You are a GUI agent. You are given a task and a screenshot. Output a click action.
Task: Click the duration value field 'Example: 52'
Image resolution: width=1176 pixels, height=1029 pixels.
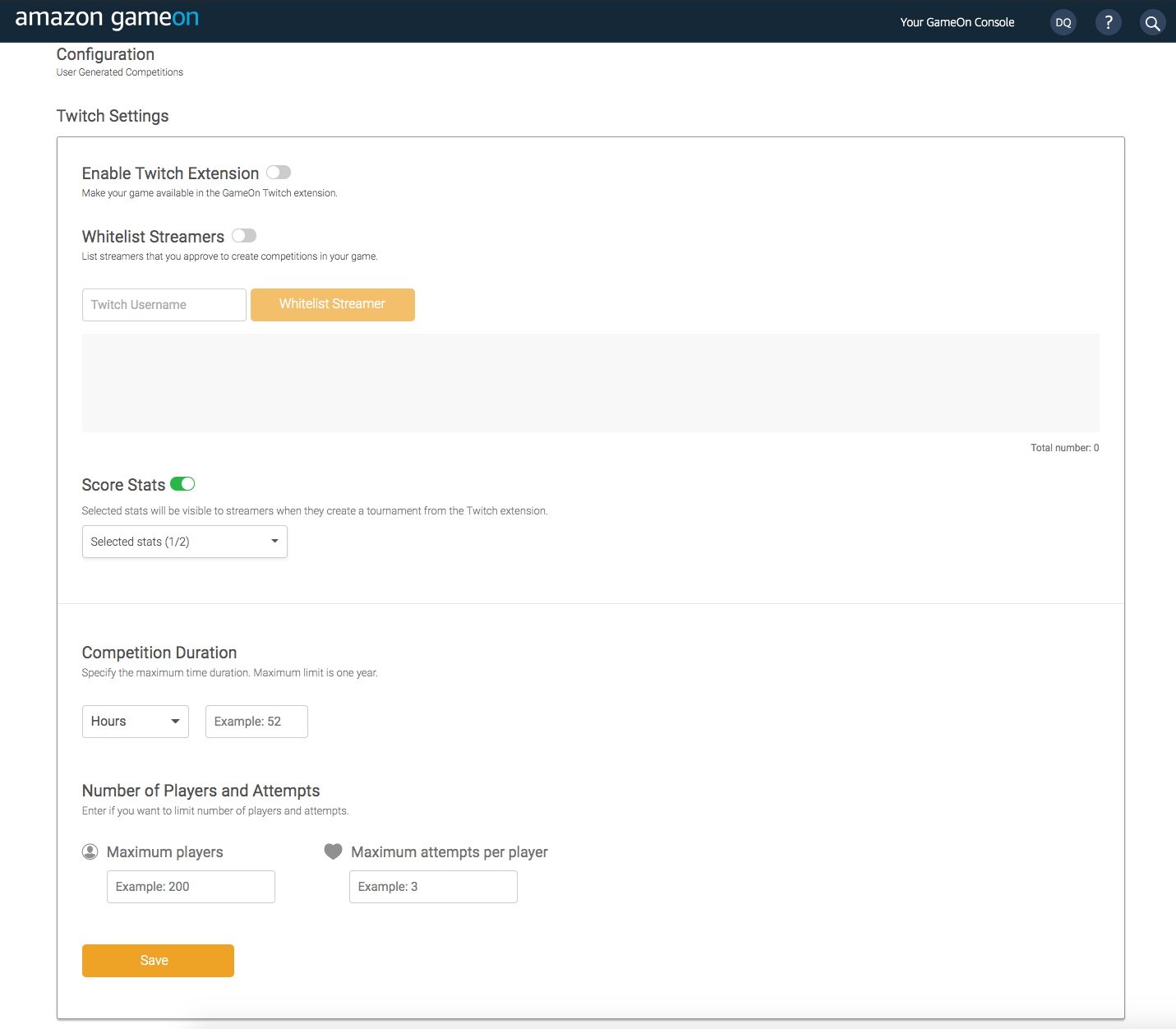pyautogui.click(x=256, y=722)
